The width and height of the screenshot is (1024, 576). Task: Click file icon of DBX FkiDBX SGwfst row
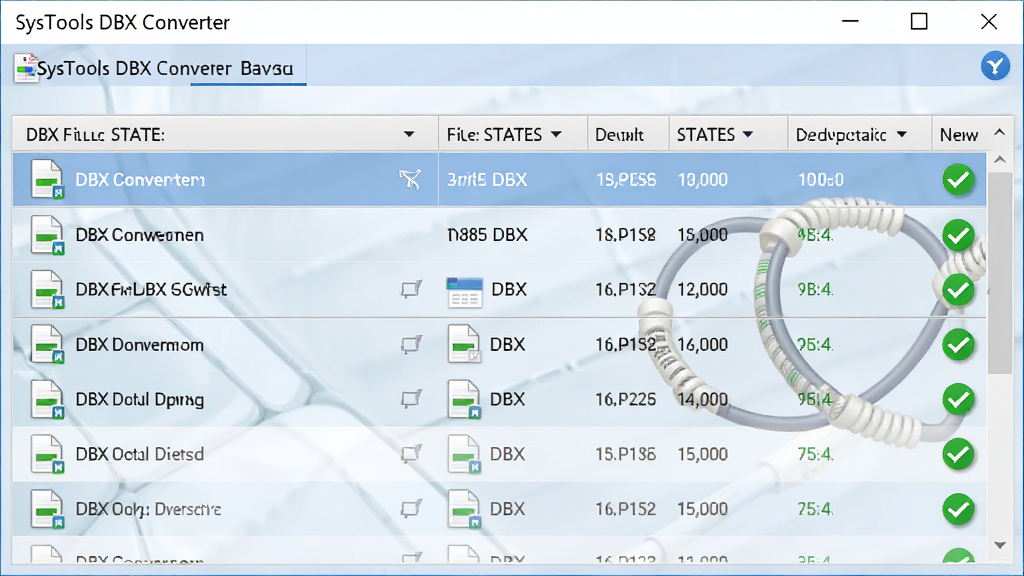click(x=47, y=289)
